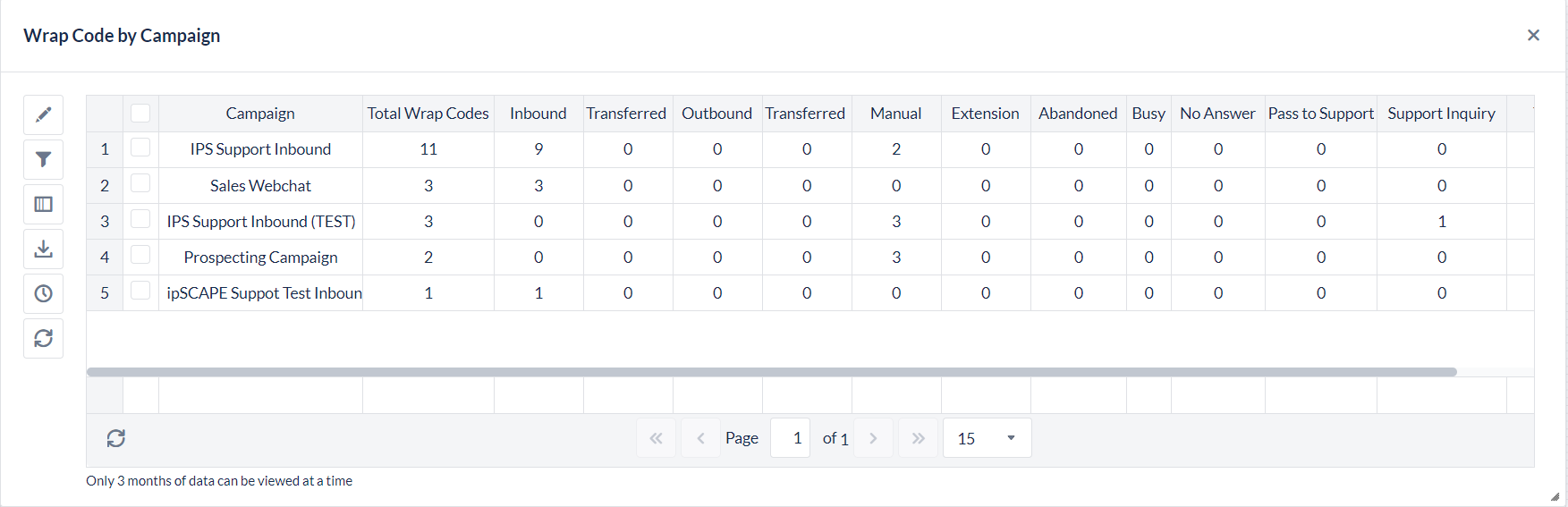1568x507 pixels.
Task: Close the Wrap Code by Campaign dialog
Action: click(x=1533, y=35)
